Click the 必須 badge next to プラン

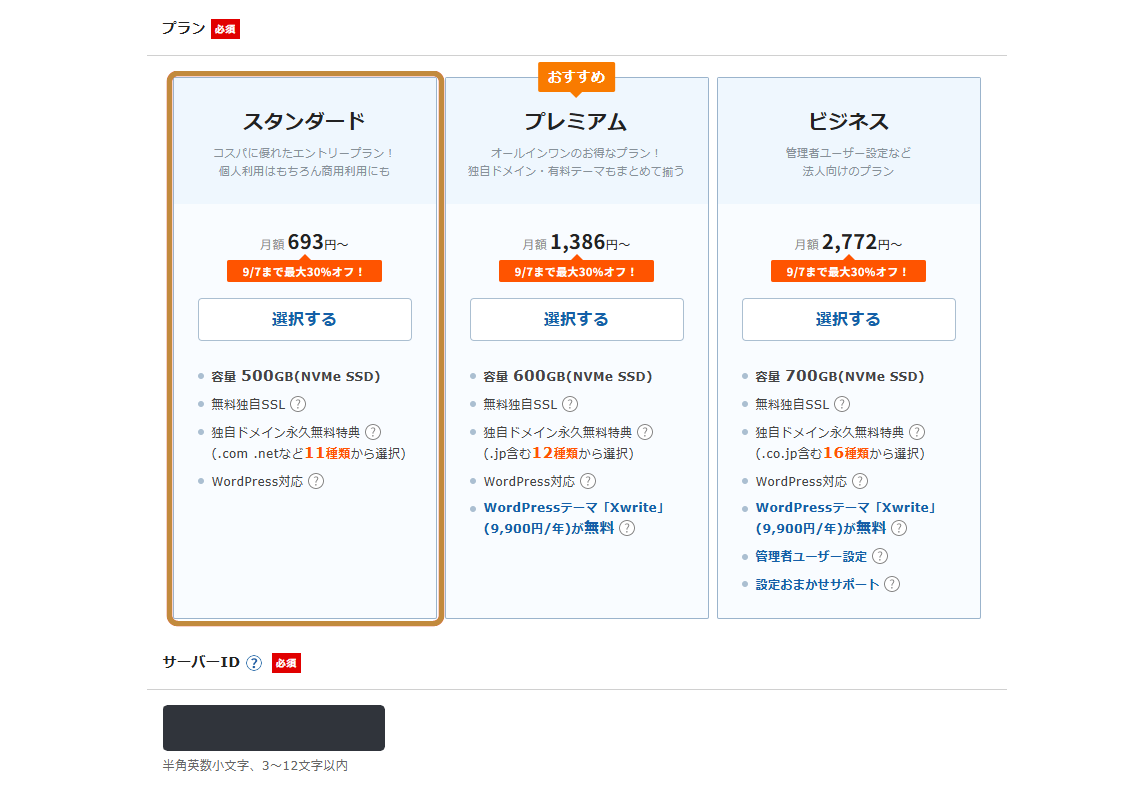pyautogui.click(x=226, y=29)
